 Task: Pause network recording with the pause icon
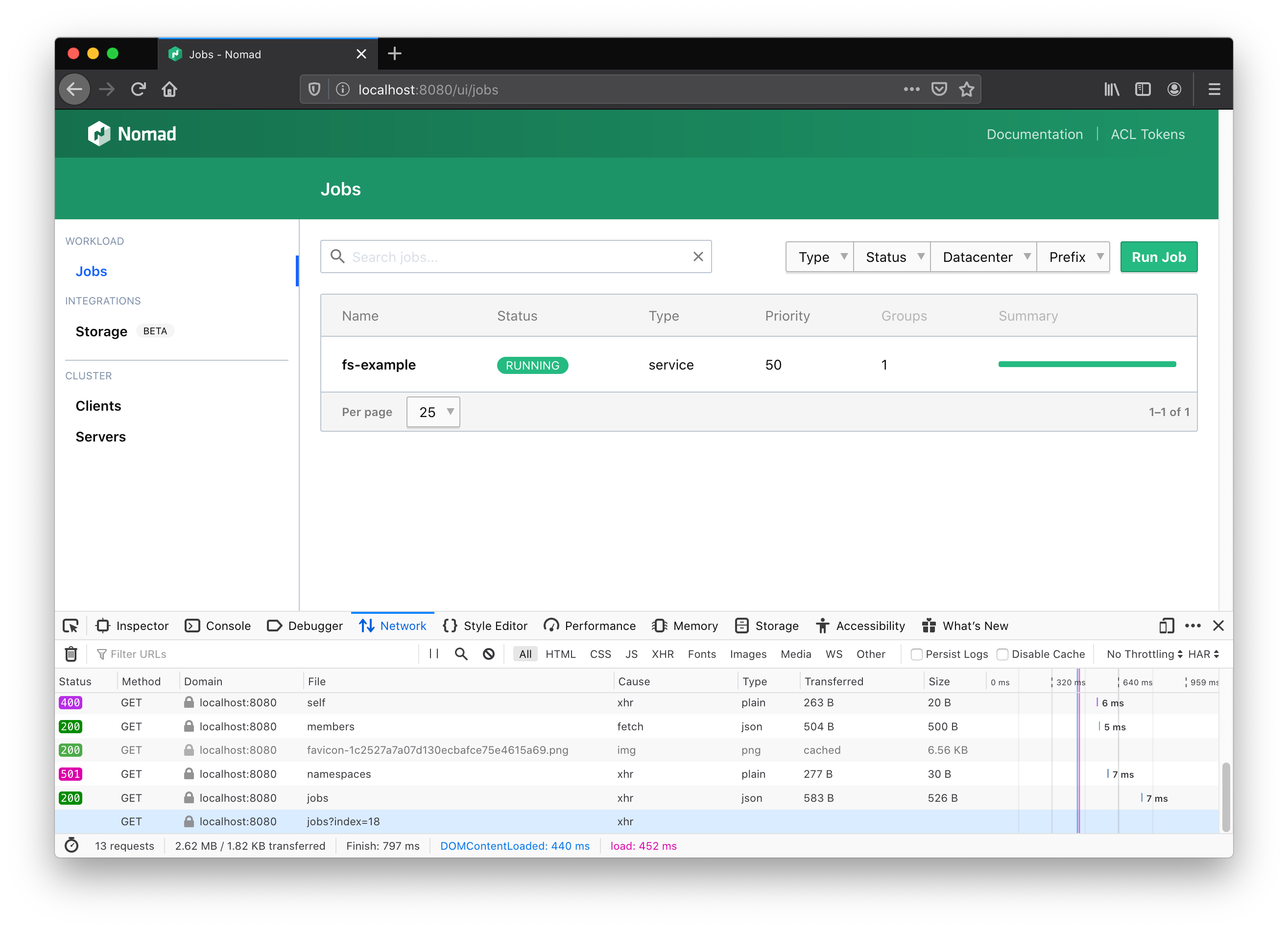coord(434,654)
